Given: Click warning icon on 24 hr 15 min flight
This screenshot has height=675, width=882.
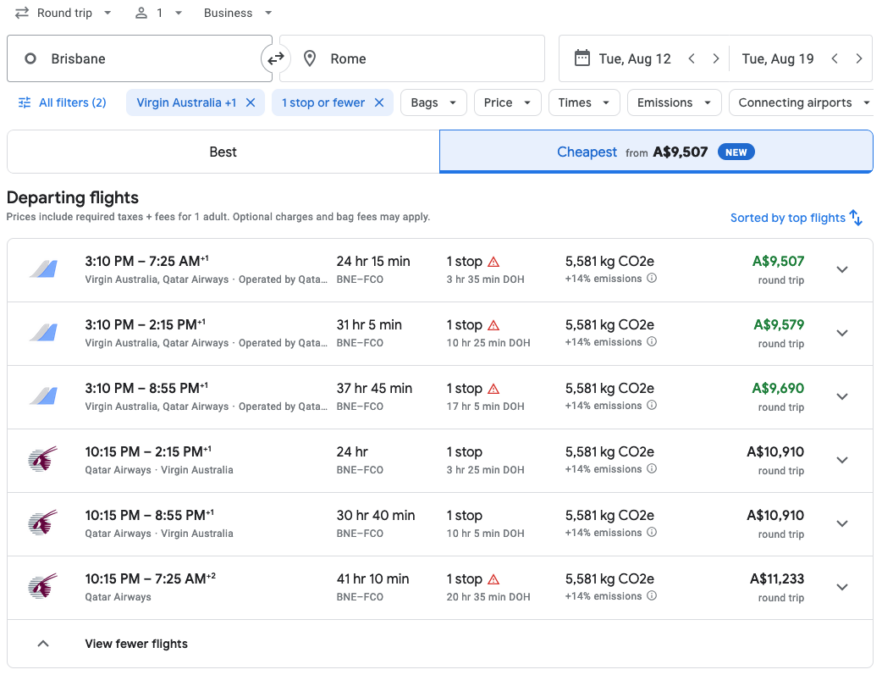Looking at the screenshot, I should (493, 262).
